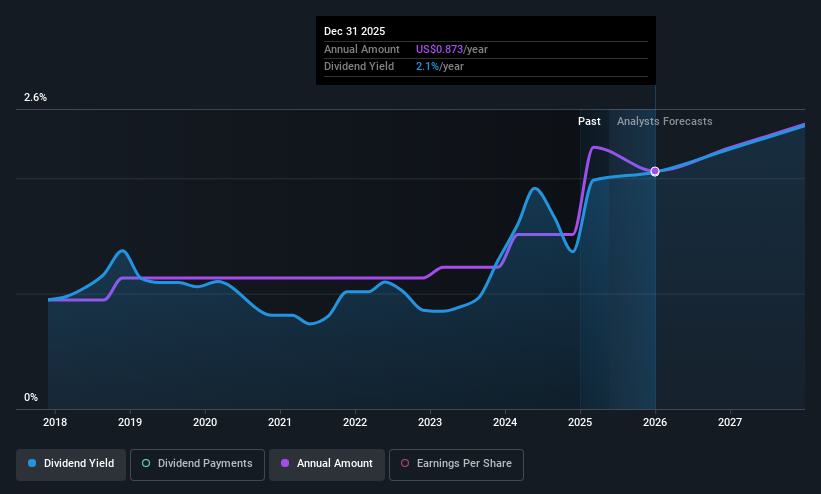Click the blue Dividend Yield legend dot
The image size is (821, 494).
[32, 464]
